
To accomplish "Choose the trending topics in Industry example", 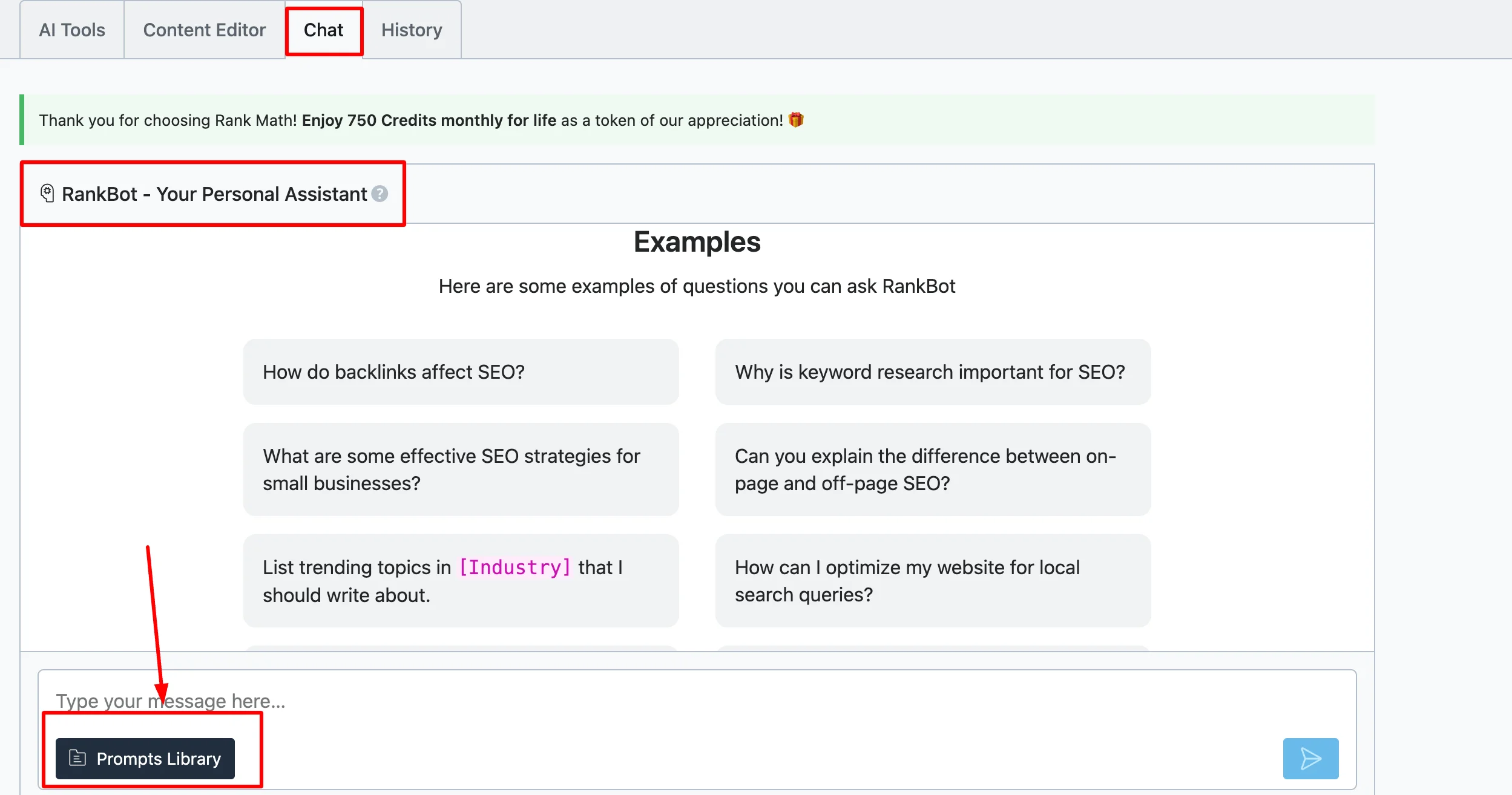I will click(363, 595).
